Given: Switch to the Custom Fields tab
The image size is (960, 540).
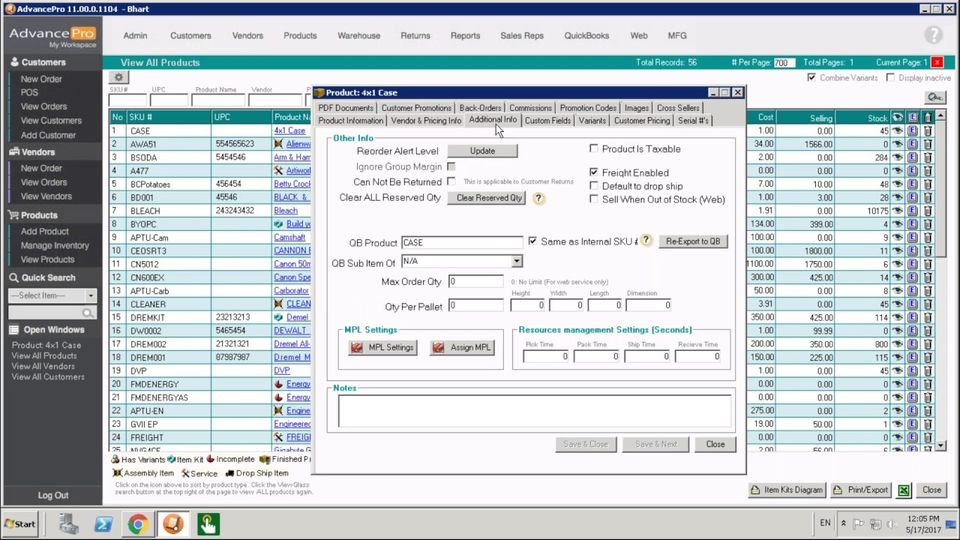Looking at the screenshot, I should click(x=547, y=121).
